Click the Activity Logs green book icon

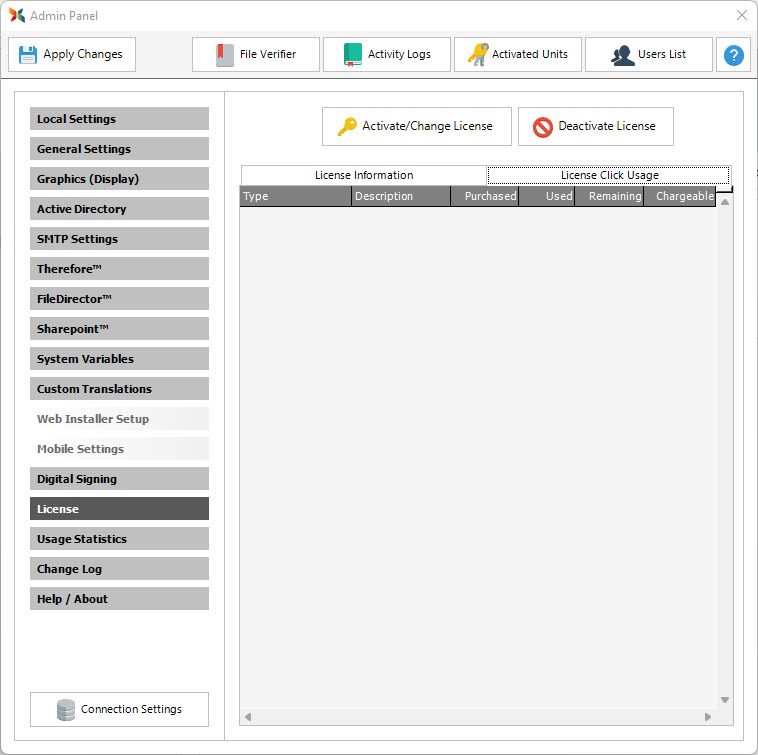353,55
